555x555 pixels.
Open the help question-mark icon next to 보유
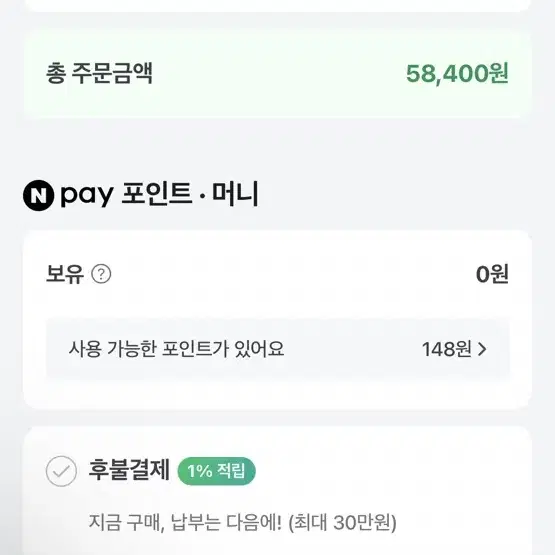click(101, 274)
